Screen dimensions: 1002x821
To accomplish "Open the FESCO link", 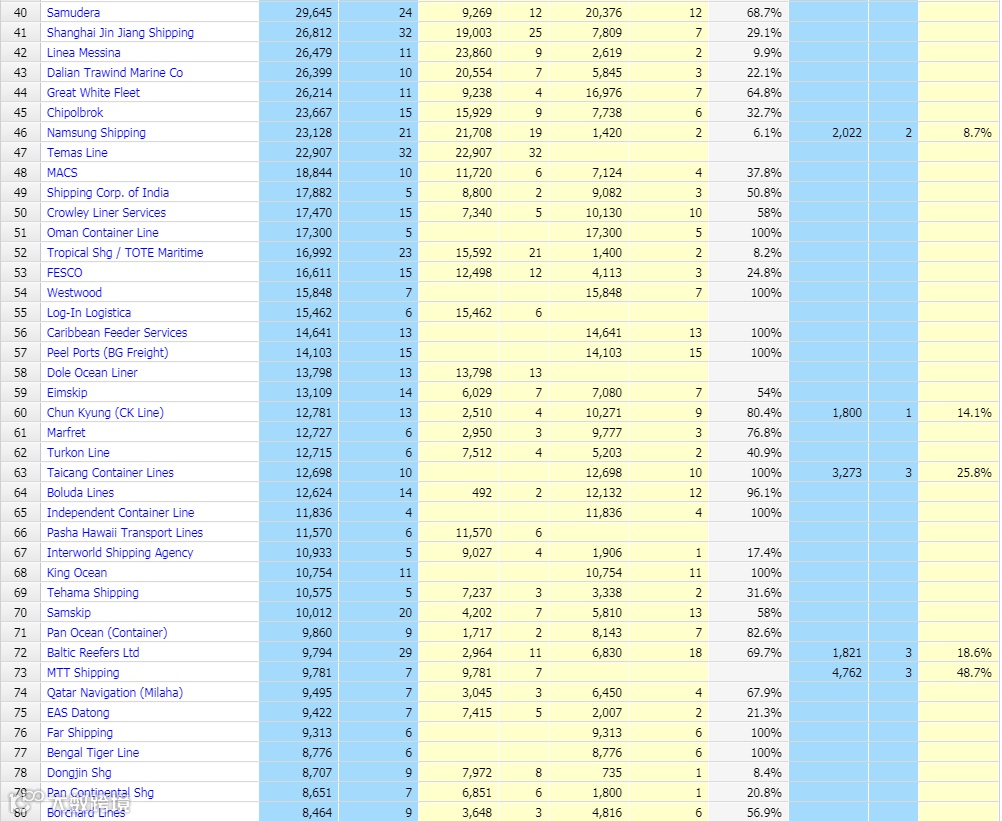I will click(65, 273).
